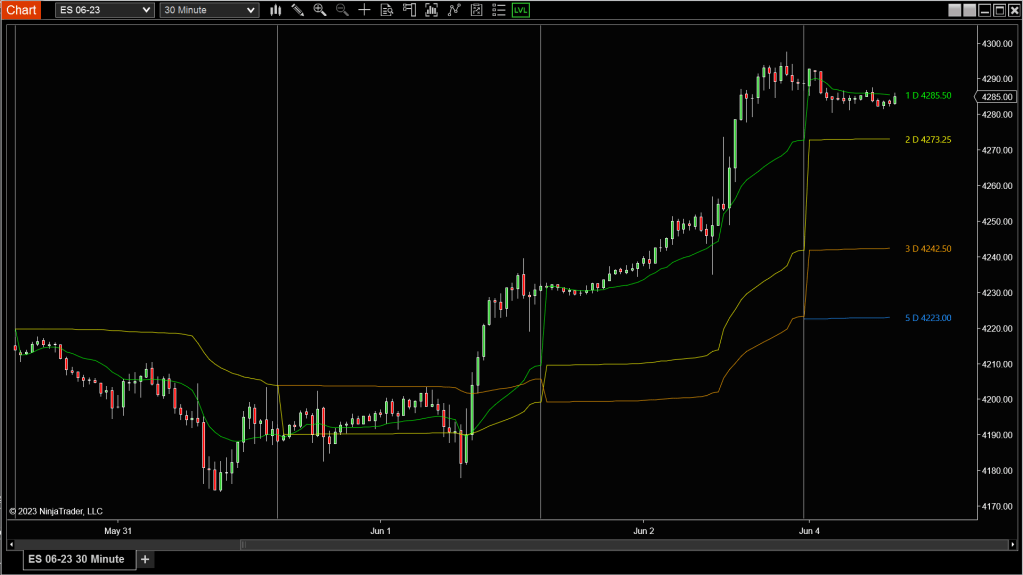Toggle the green LVL button
Screen dimensions: 1023x575
(521, 10)
